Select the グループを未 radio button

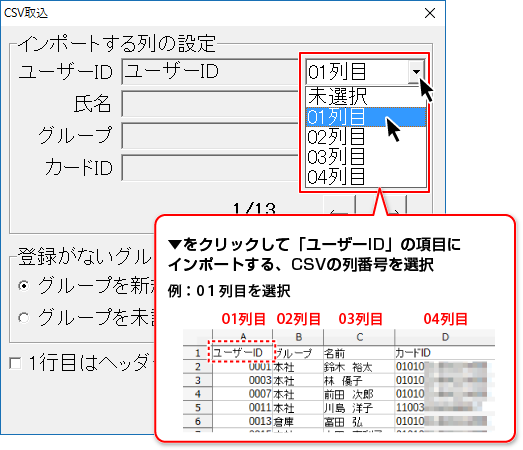pyautogui.click(x=24, y=317)
